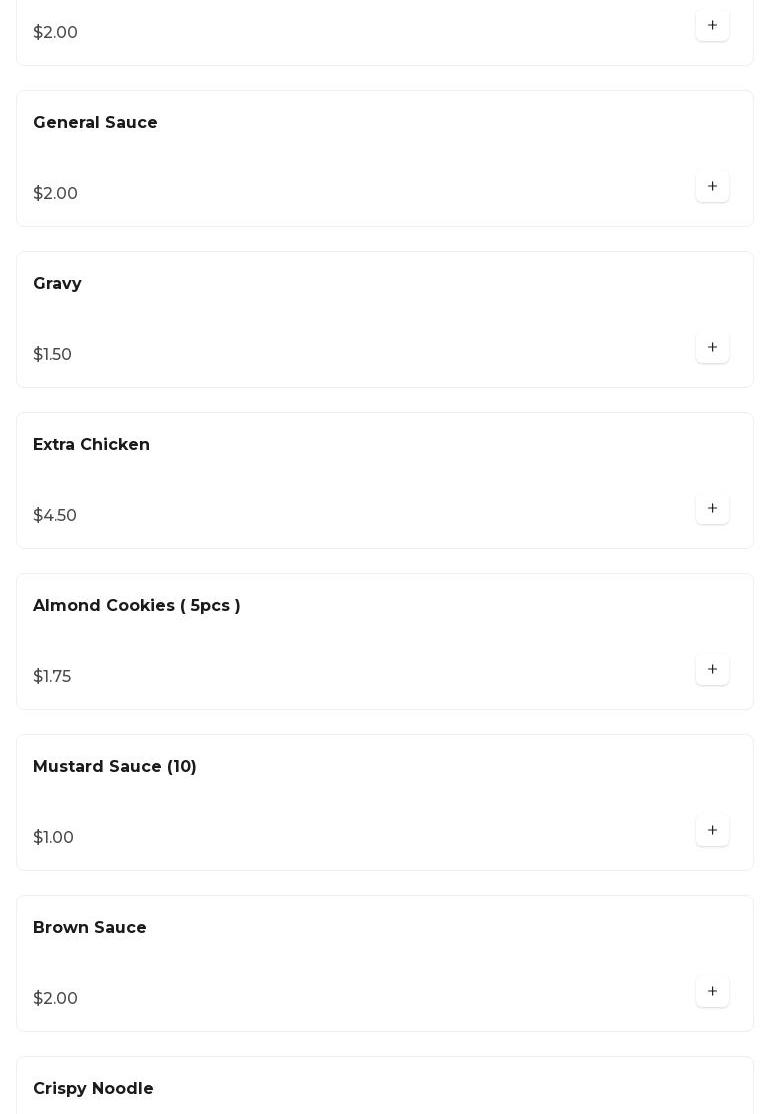The width and height of the screenshot is (770, 1114).
Task: Click topmost plus icon above General Sauce
Action: [712, 26]
